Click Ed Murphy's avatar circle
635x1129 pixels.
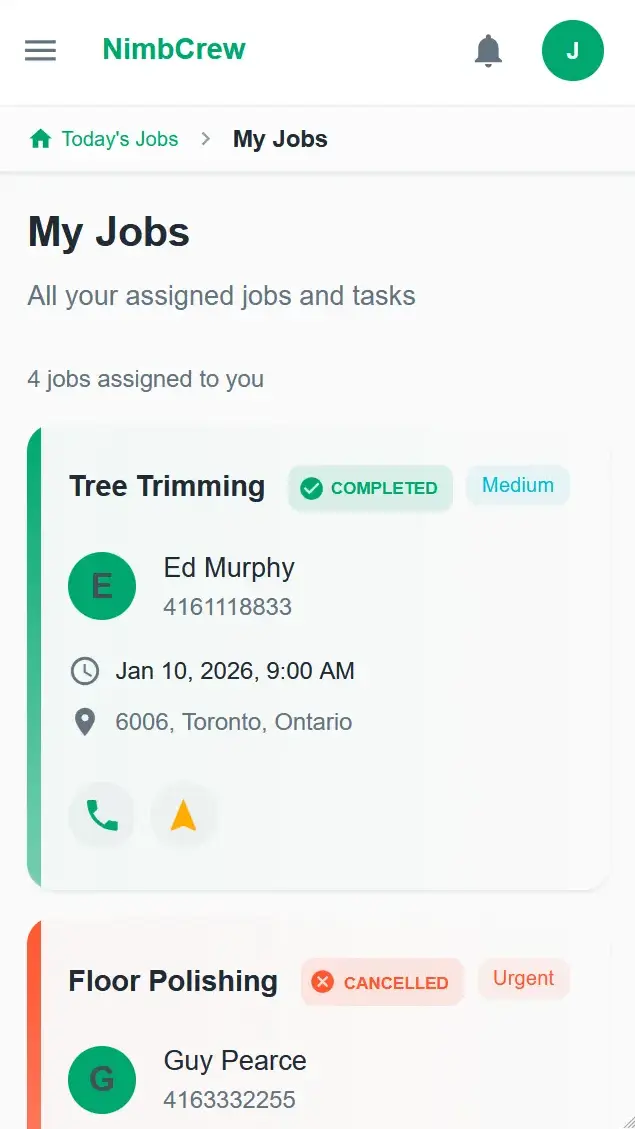(102, 586)
